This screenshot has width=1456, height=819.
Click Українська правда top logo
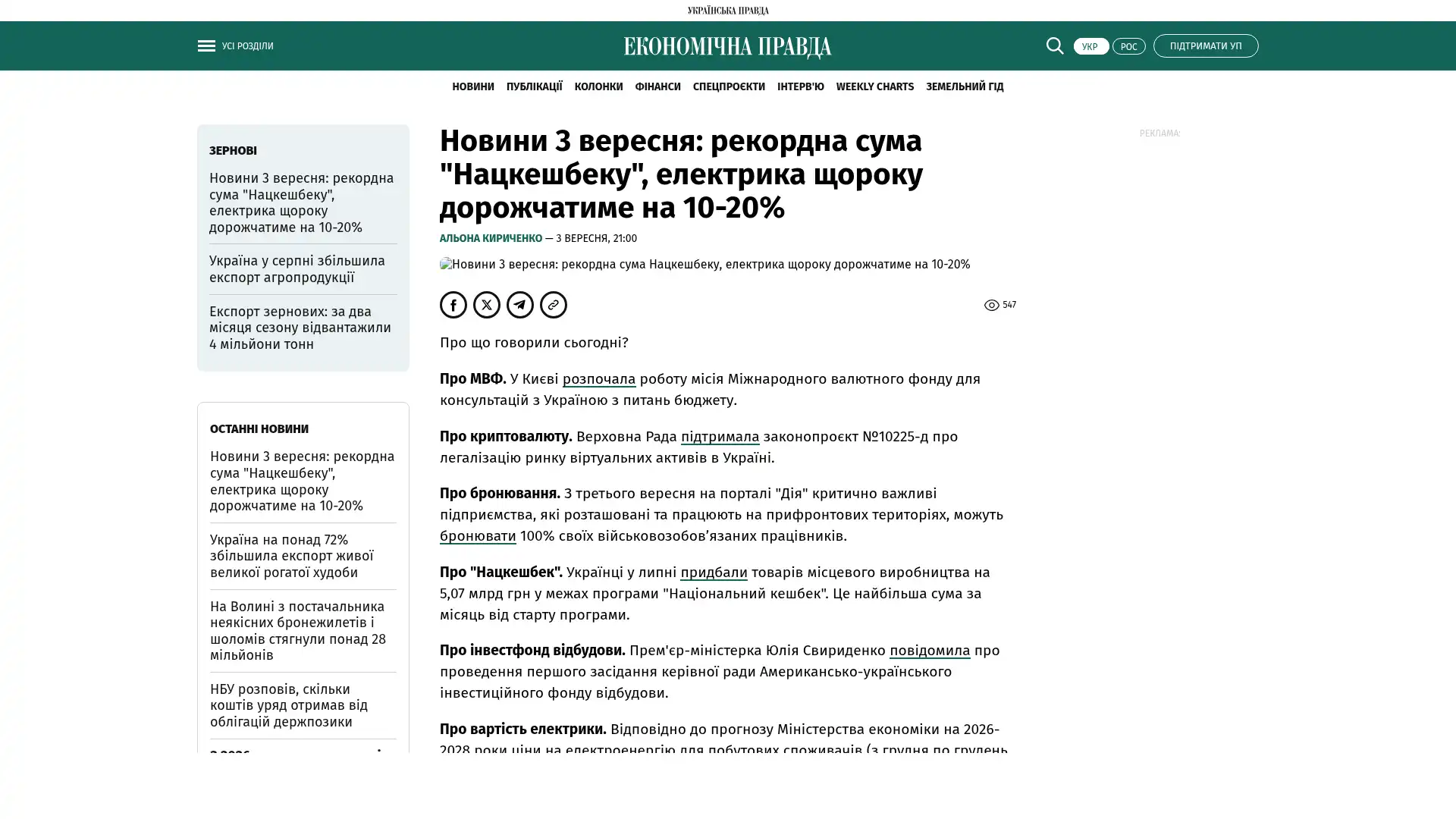pos(727,11)
